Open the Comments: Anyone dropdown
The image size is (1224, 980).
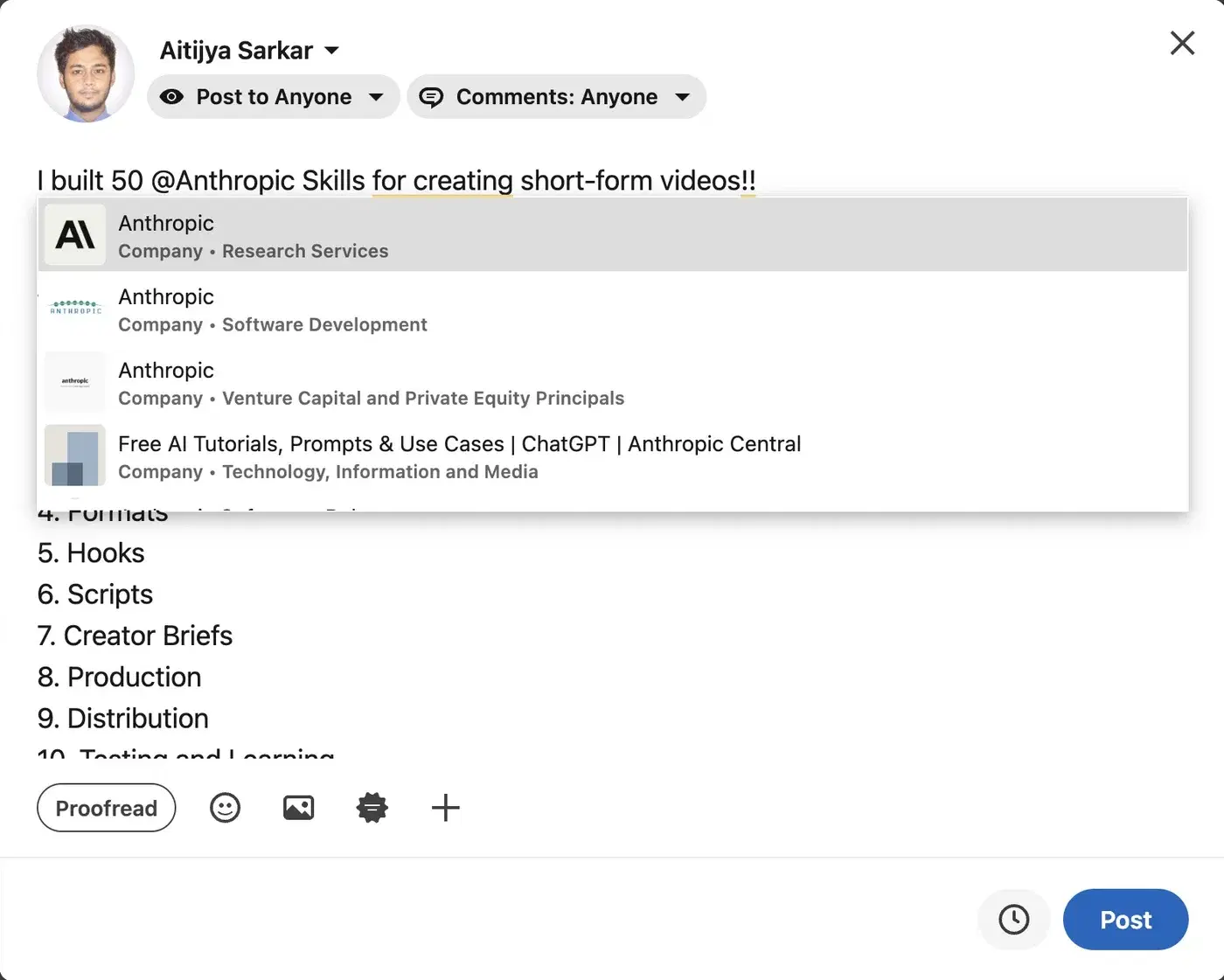[x=556, y=97]
